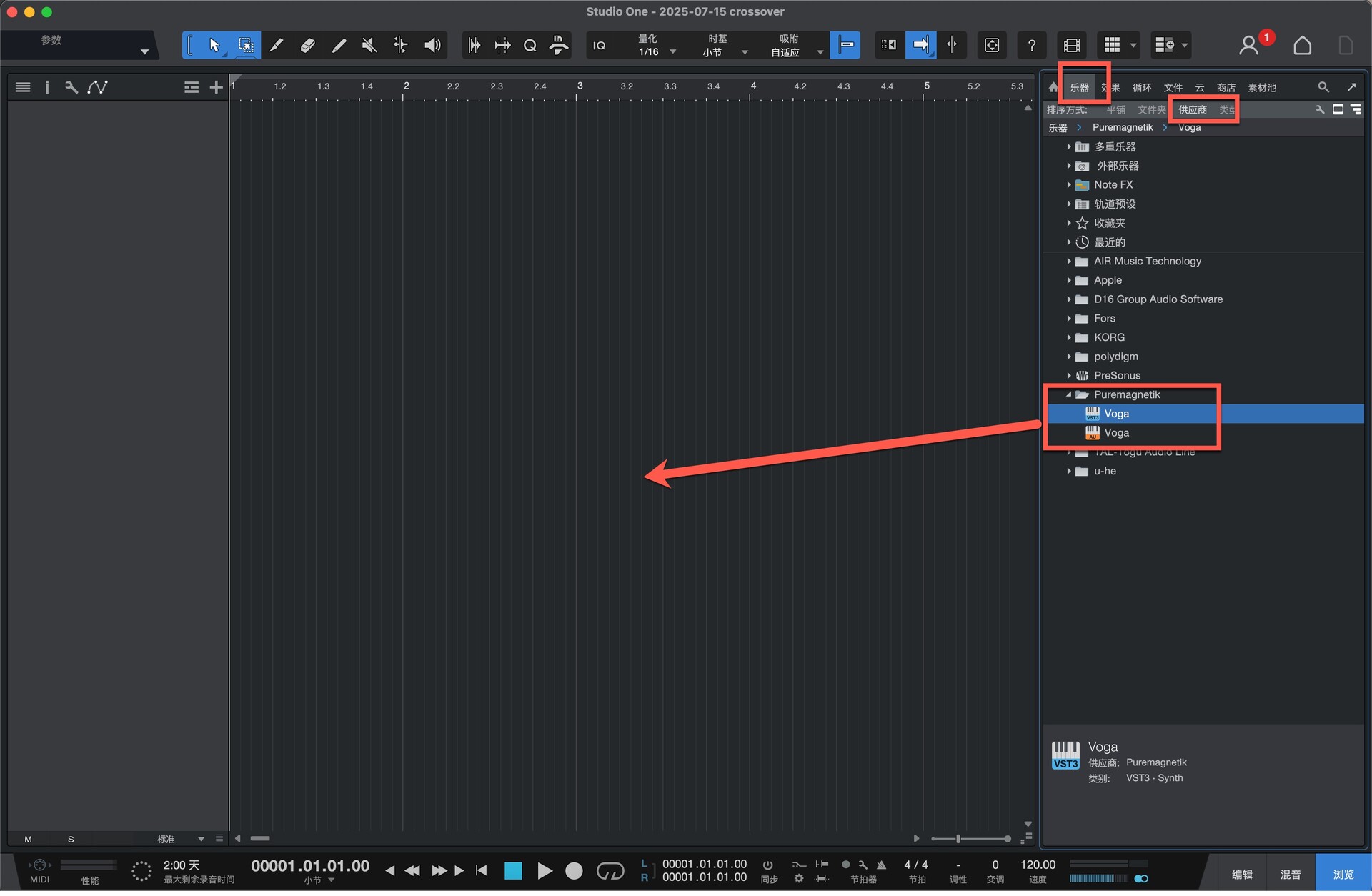Switch to 循环 loops tab

coord(1141,88)
